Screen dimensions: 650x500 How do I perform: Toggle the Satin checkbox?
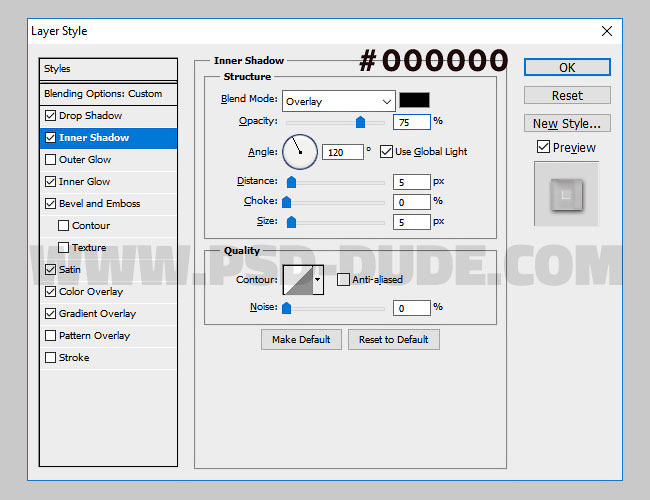tap(50, 269)
